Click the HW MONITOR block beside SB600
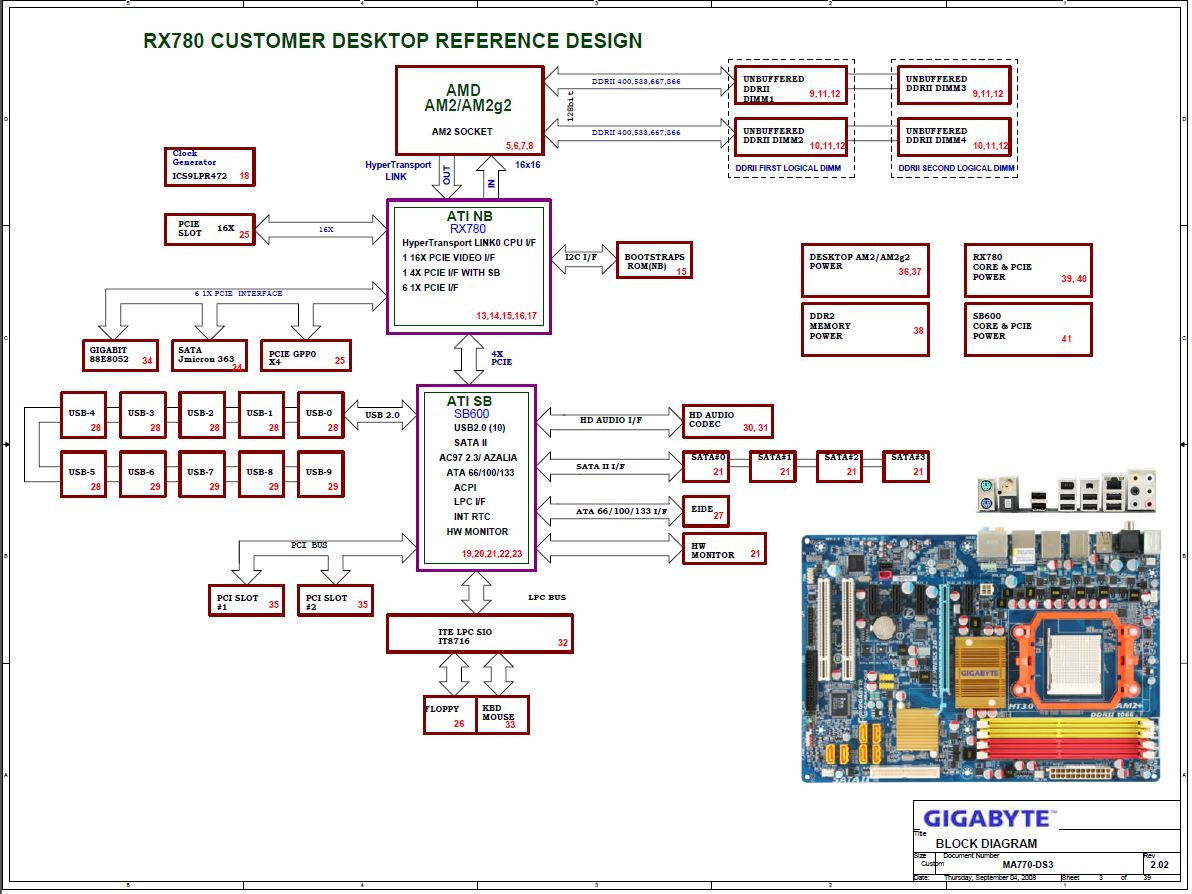Viewport: 1192px width, 894px height. point(724,548)
